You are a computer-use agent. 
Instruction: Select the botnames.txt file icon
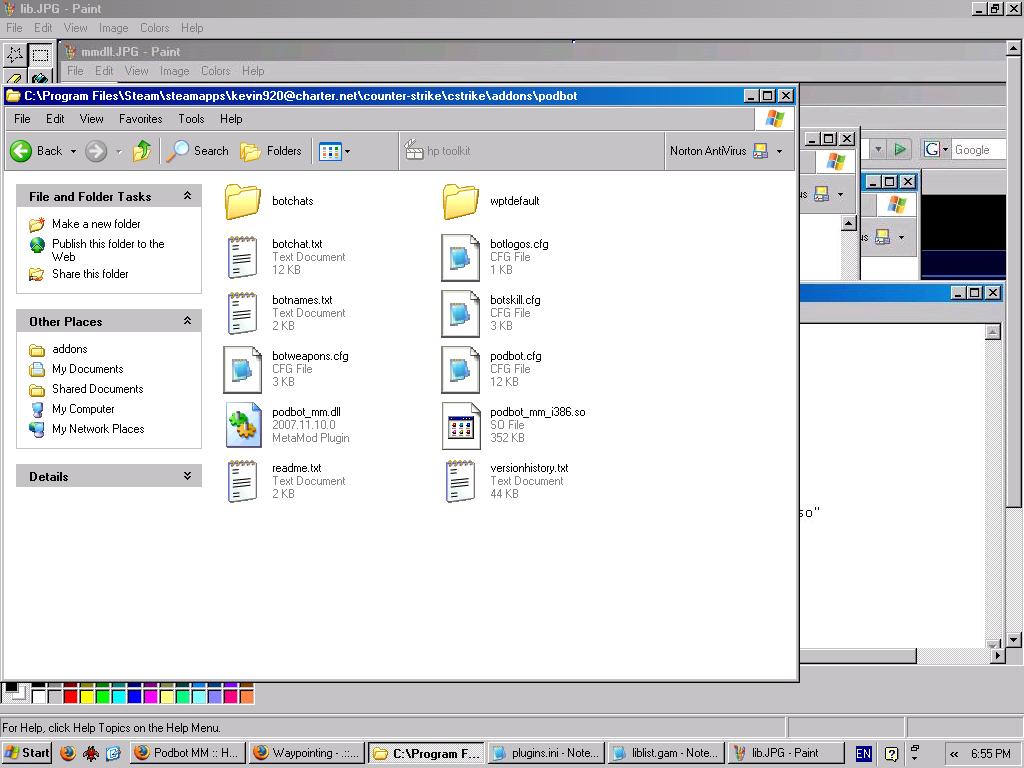click(242, 313)
